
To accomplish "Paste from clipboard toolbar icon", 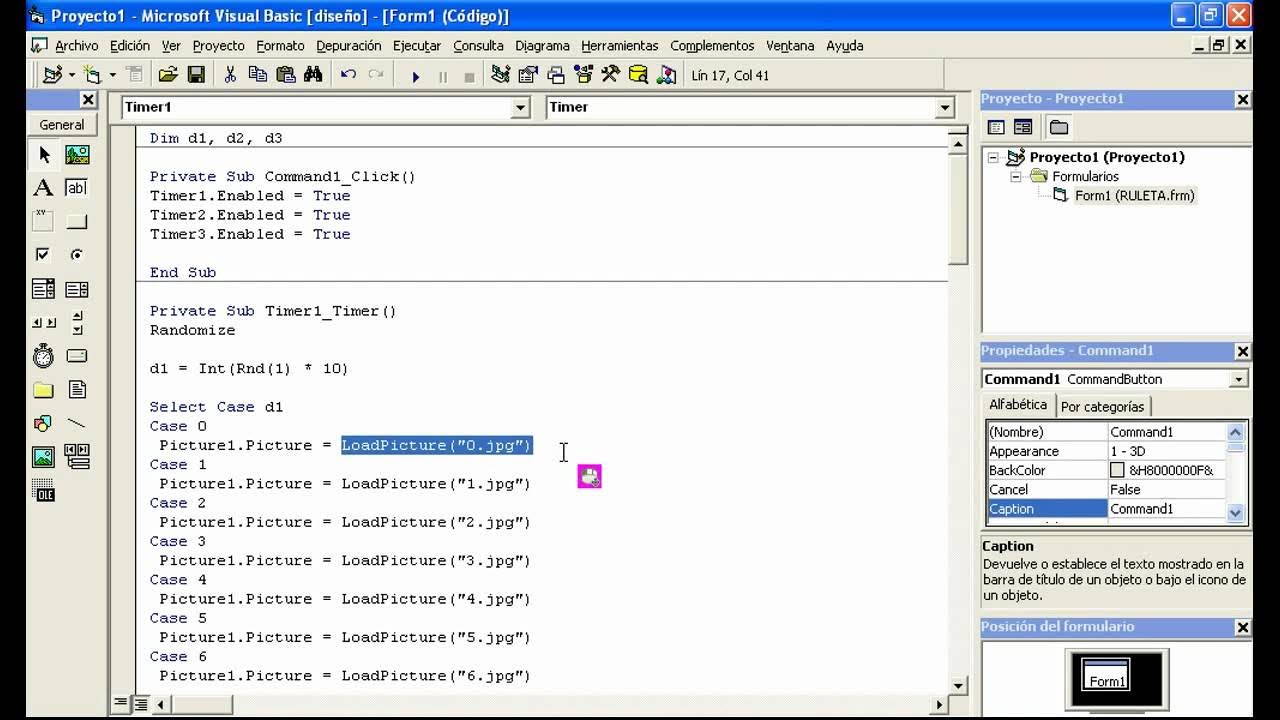I will 286,75.
